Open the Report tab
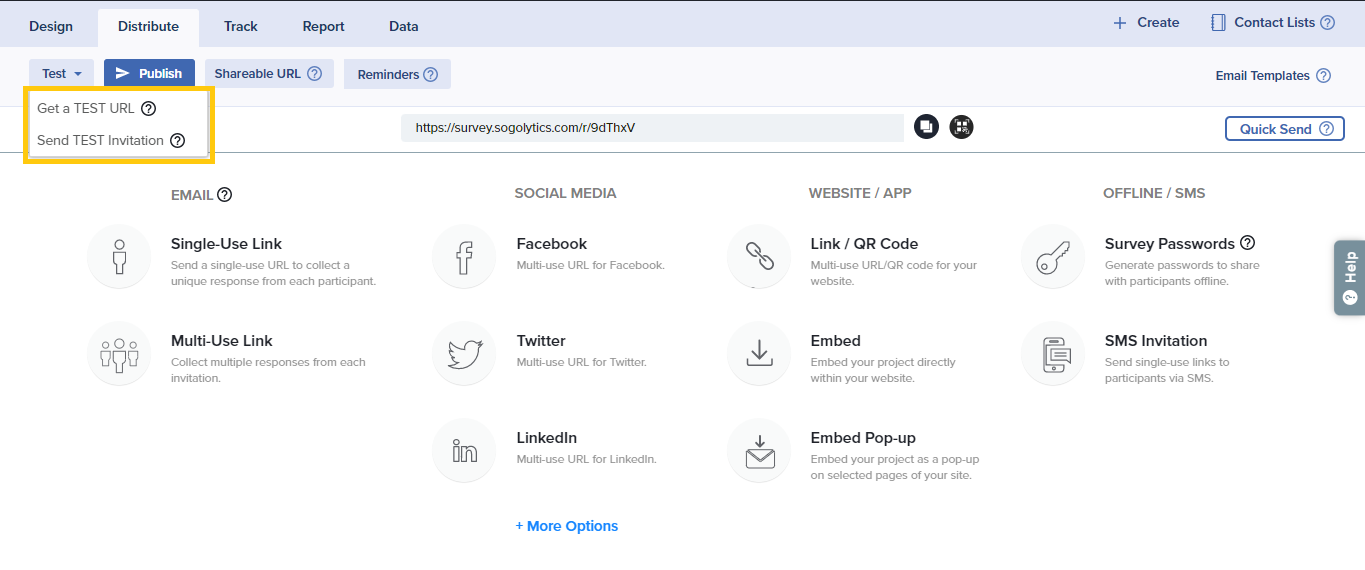Viewport: 1365px width, 570px height. 323,26
